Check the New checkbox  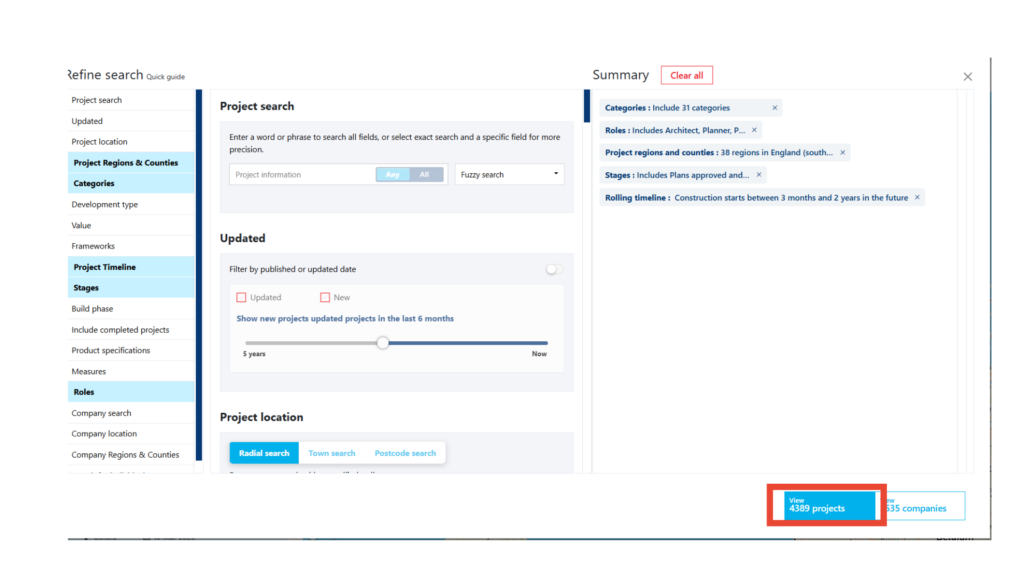pos(325,298)
